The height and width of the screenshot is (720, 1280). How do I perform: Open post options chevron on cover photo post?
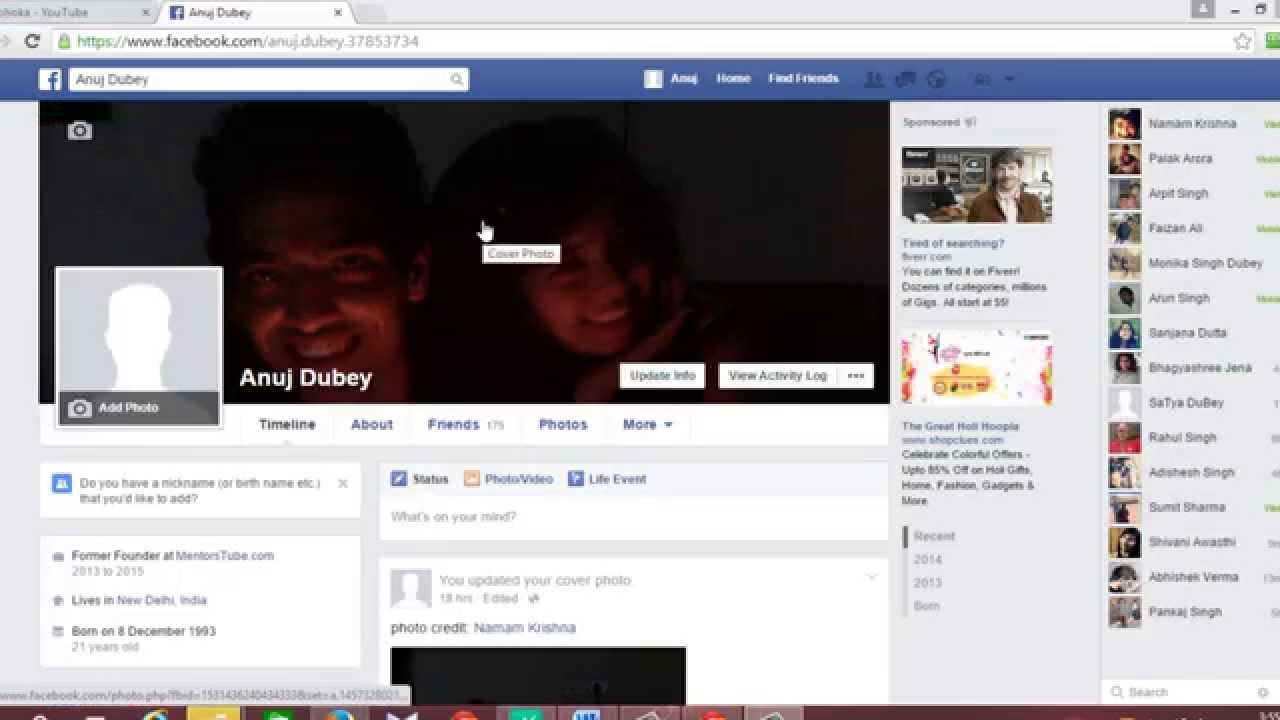pyautogui.click(x=871, y=577)
